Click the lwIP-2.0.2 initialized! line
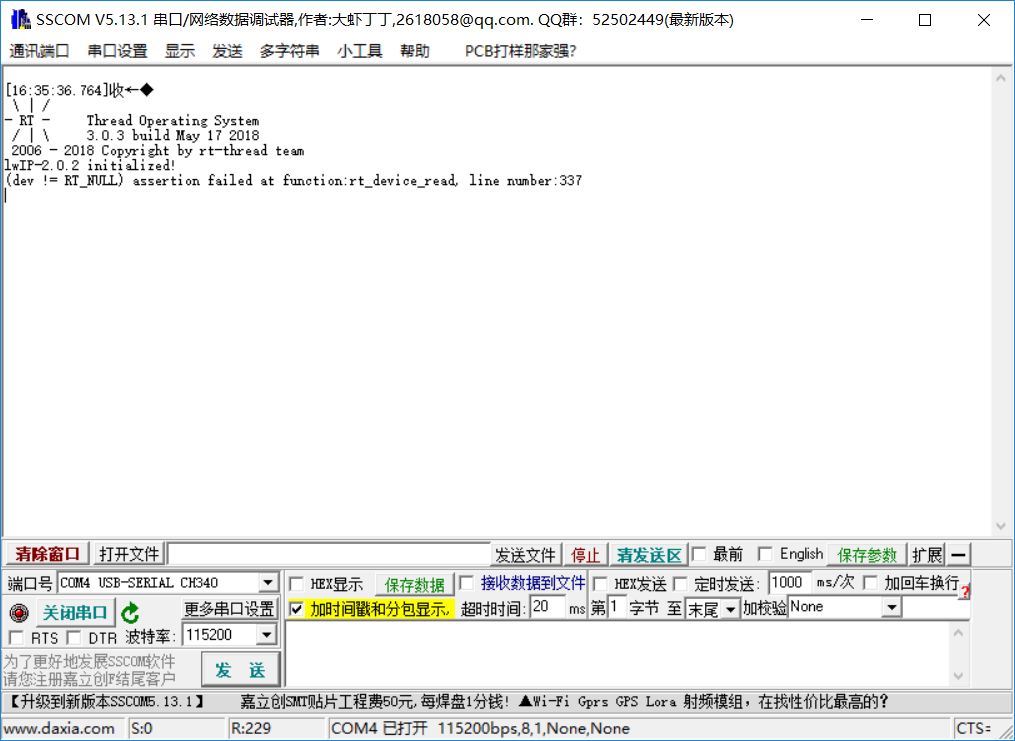 coord(89,166)
